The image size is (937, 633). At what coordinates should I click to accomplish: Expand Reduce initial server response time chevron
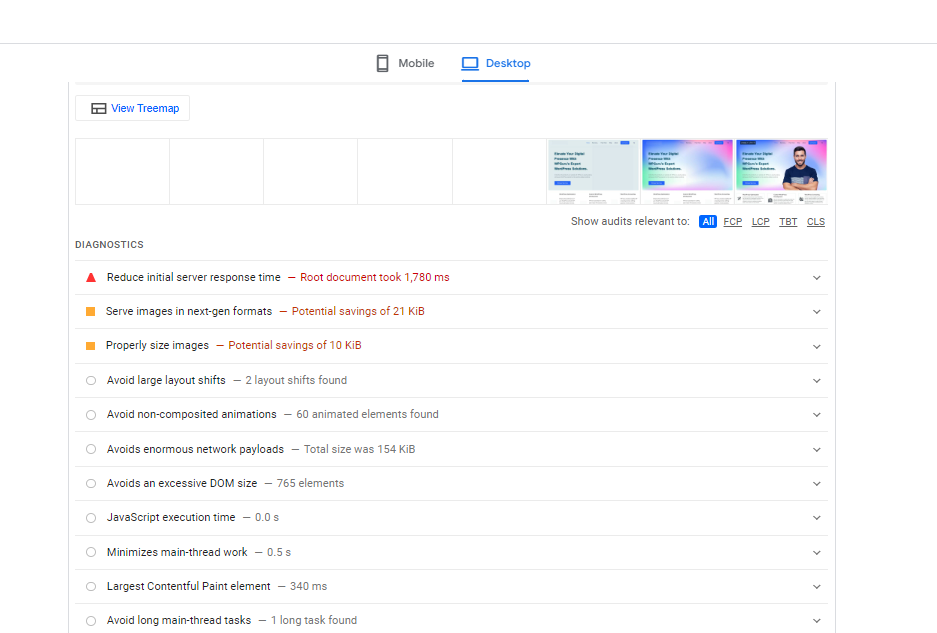click(816, 278)
